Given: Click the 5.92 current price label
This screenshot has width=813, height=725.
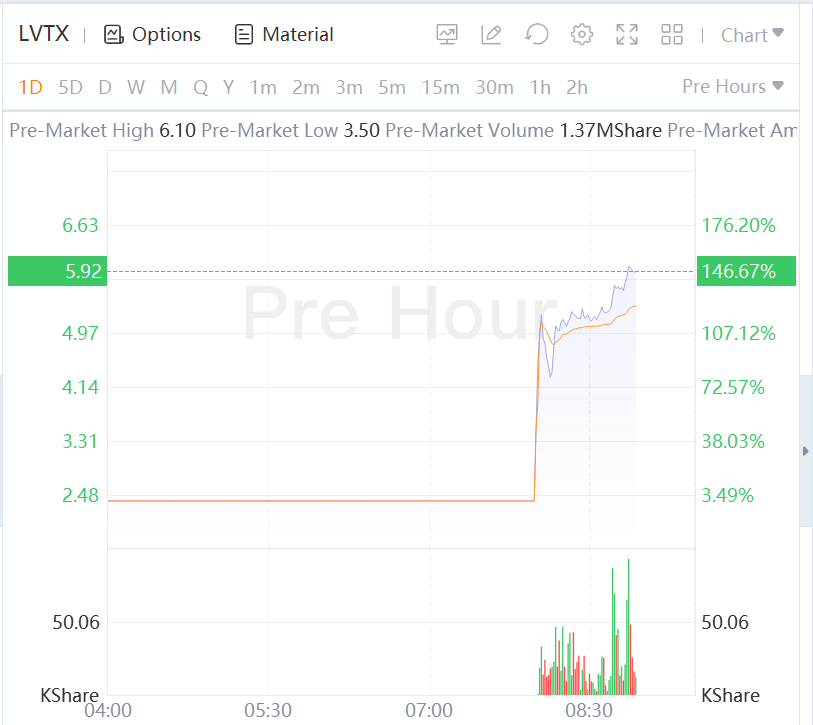Looking at the screenshot, I should (56, 271).
